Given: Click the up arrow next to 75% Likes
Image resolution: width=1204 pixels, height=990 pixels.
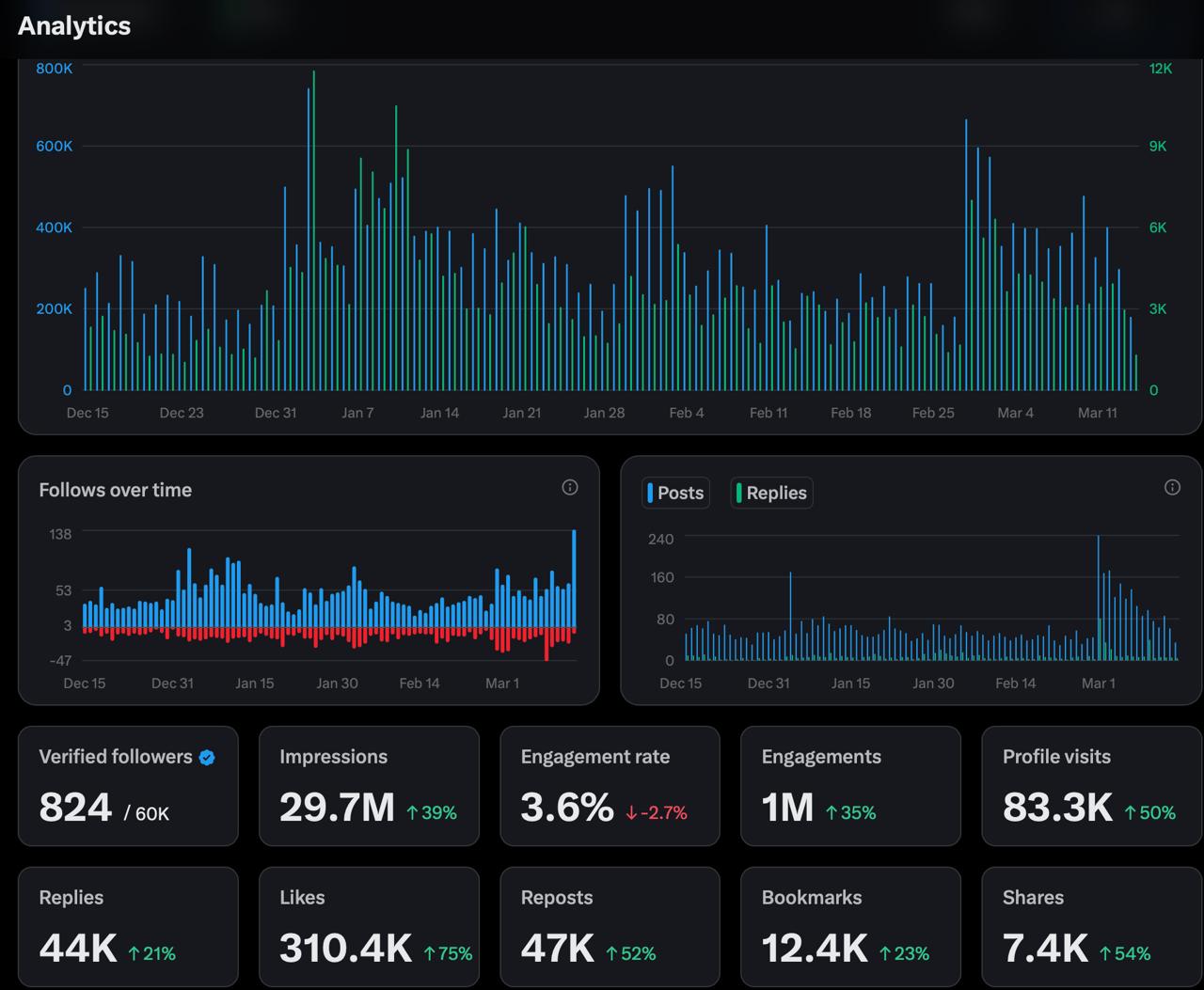Looking at the screenshot, I should (430, 954).
